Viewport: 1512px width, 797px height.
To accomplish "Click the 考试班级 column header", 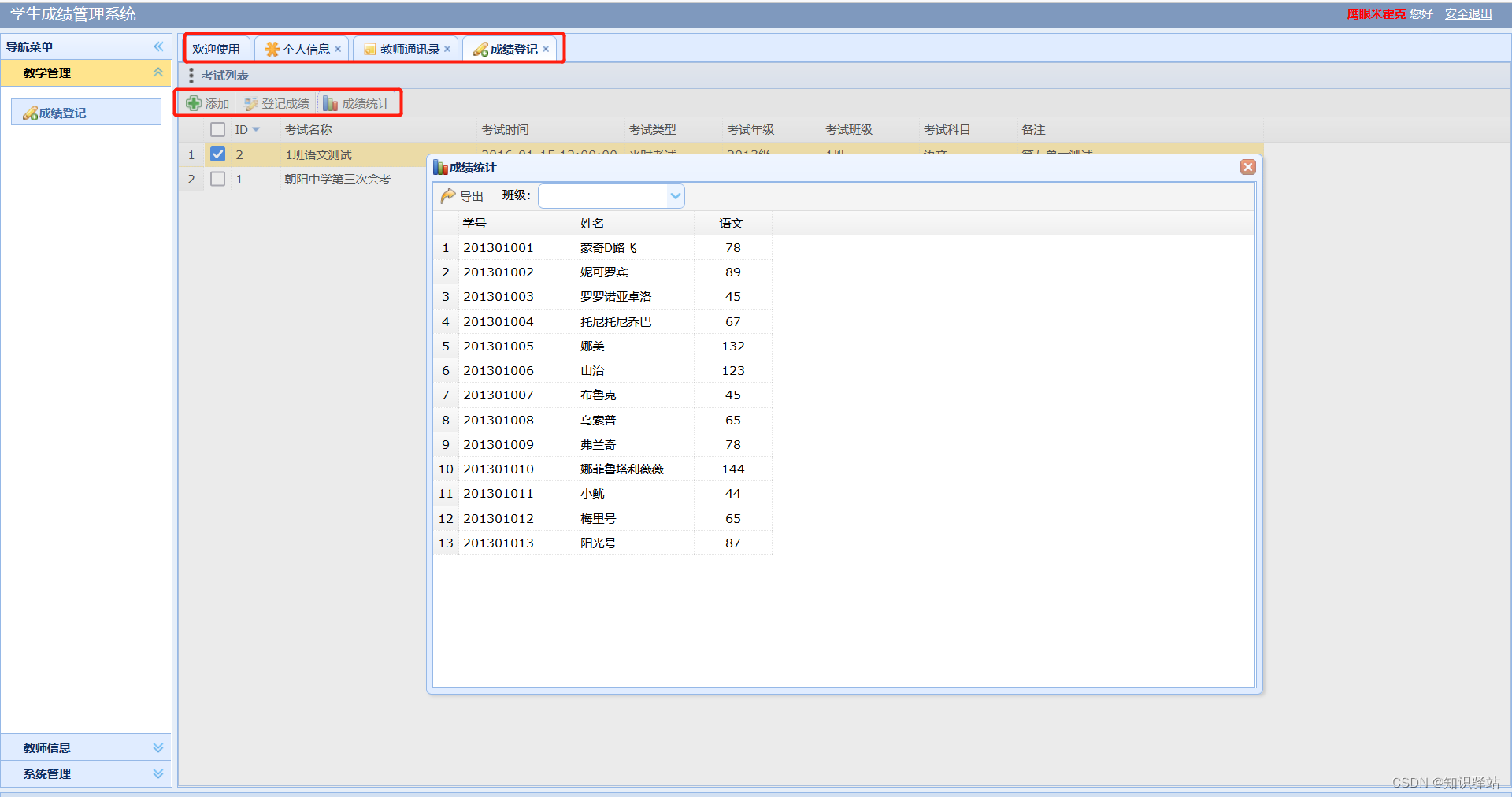I will point(869,129).
